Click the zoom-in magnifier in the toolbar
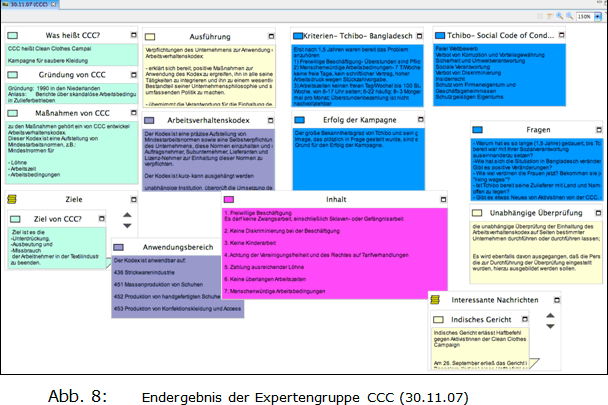Image resolution: width=608 pixels, height=405 pixels. click(560, 16)
